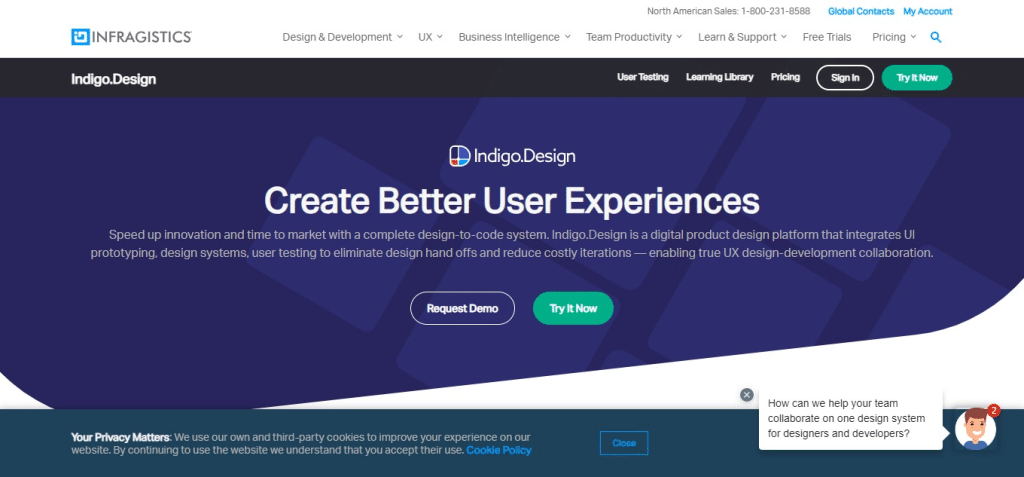Expand the Pricing menu in top navigation

tap(894, 37)
